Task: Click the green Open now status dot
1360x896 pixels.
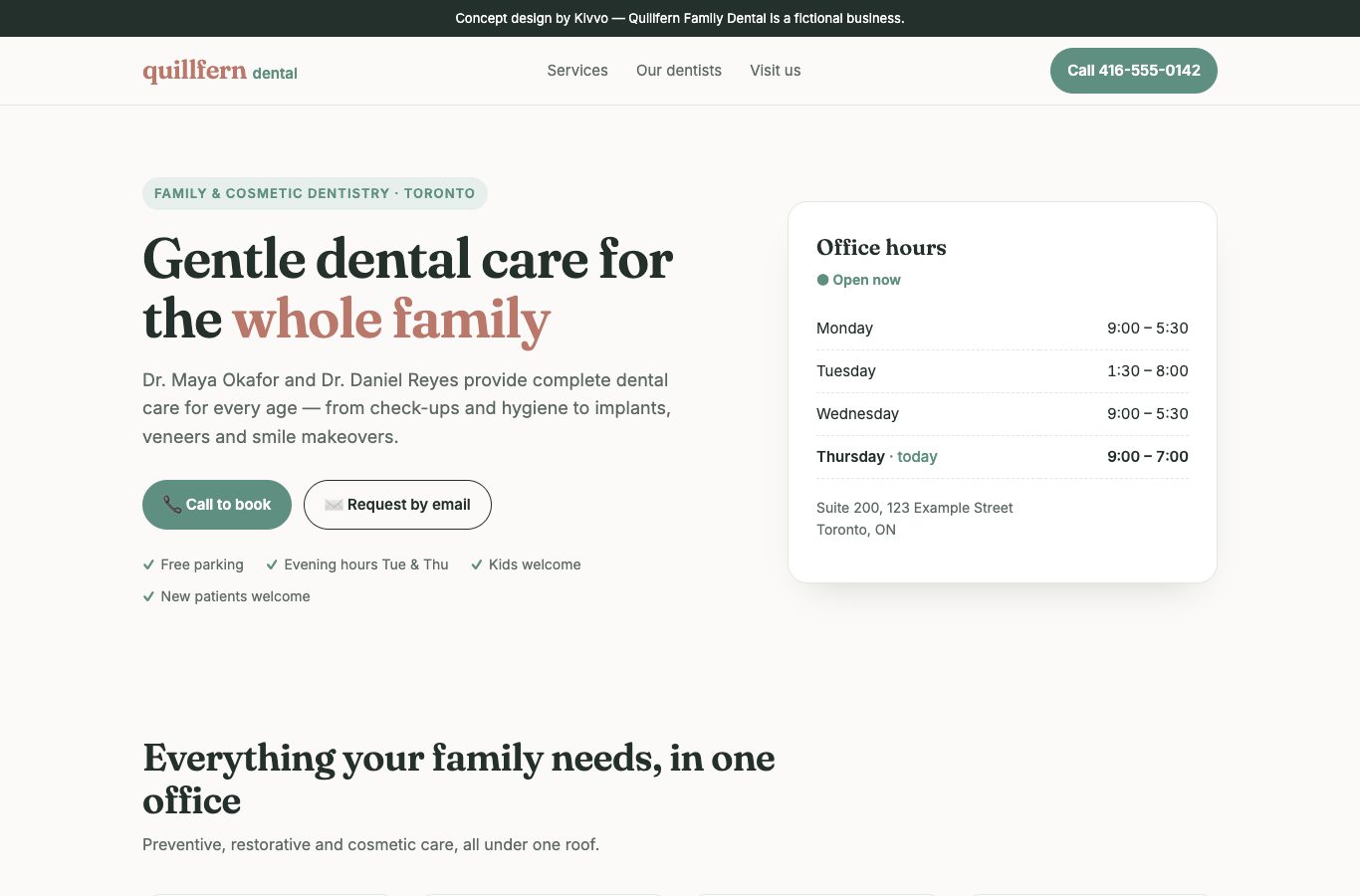Action: (822, 280)
